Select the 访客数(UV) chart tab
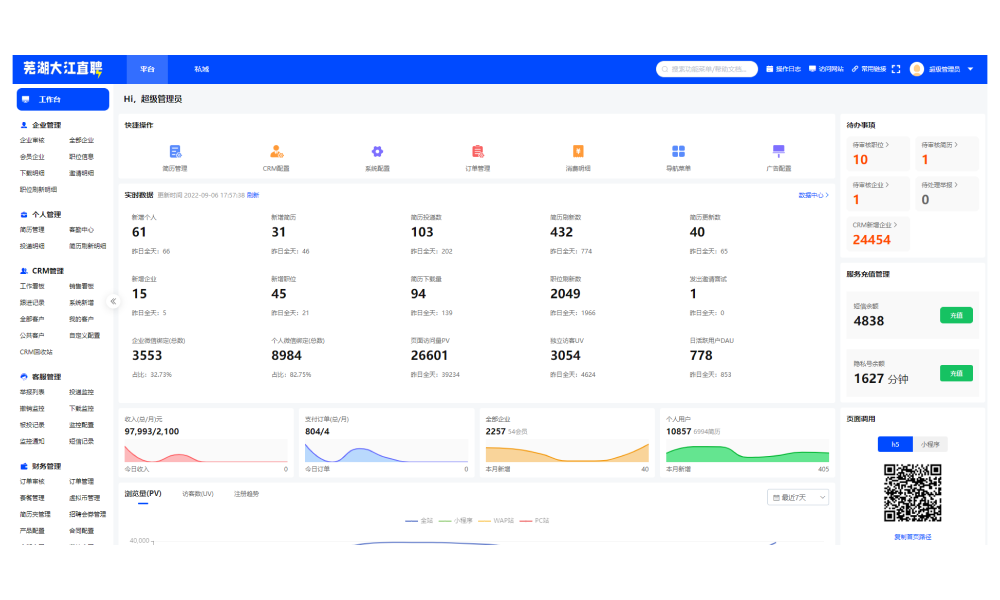The width and height of the screenshot is (1000, 600). (197, 494)
